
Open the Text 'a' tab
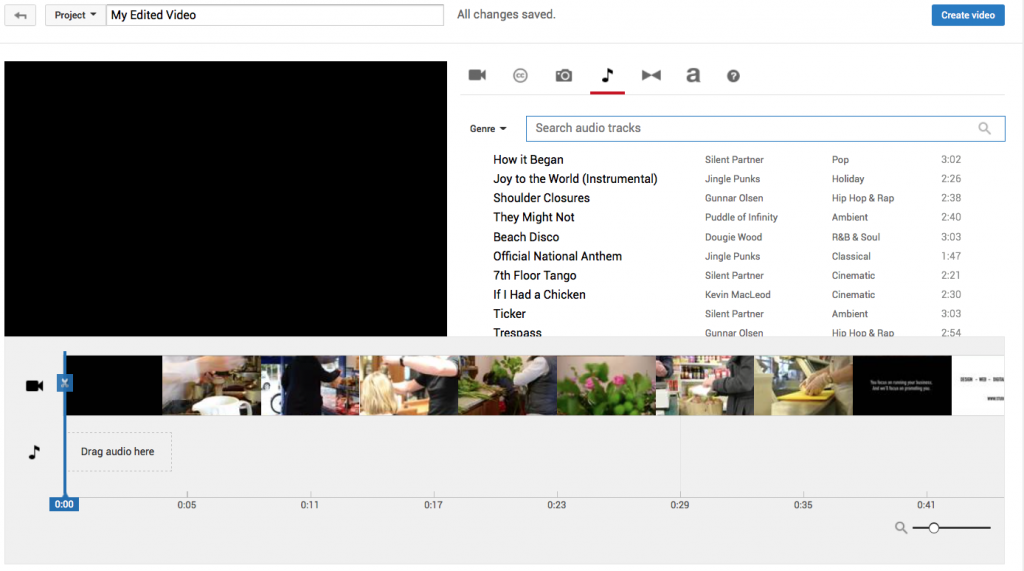(x=693, y=75)
